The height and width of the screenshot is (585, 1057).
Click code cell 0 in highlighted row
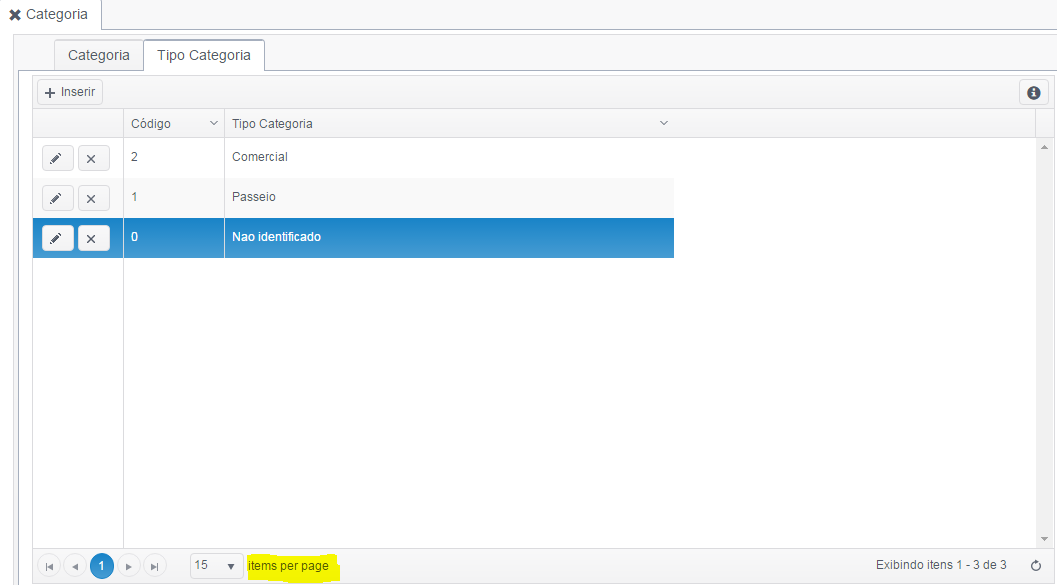pos(174,237)
